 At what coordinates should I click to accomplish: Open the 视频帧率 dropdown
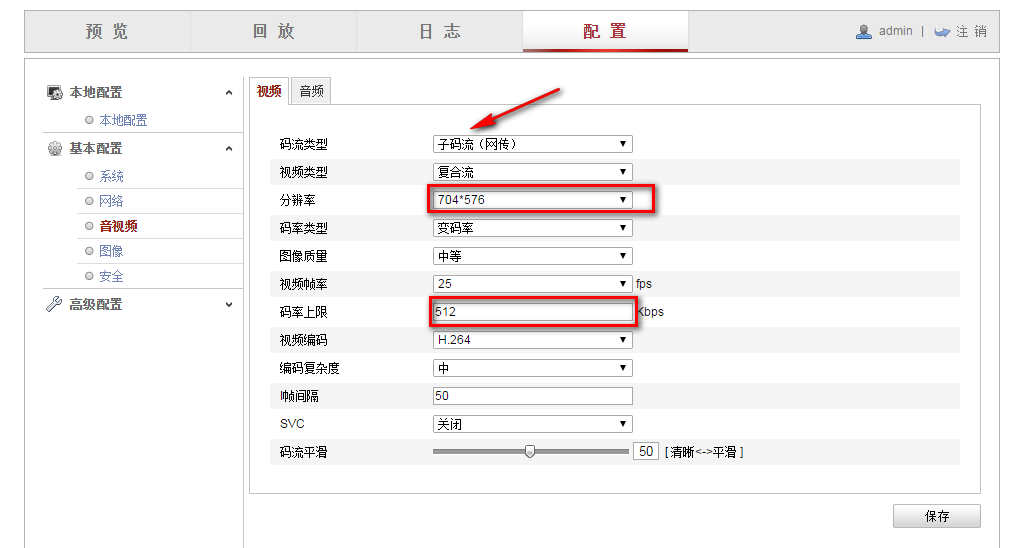[x=532, y=284]
